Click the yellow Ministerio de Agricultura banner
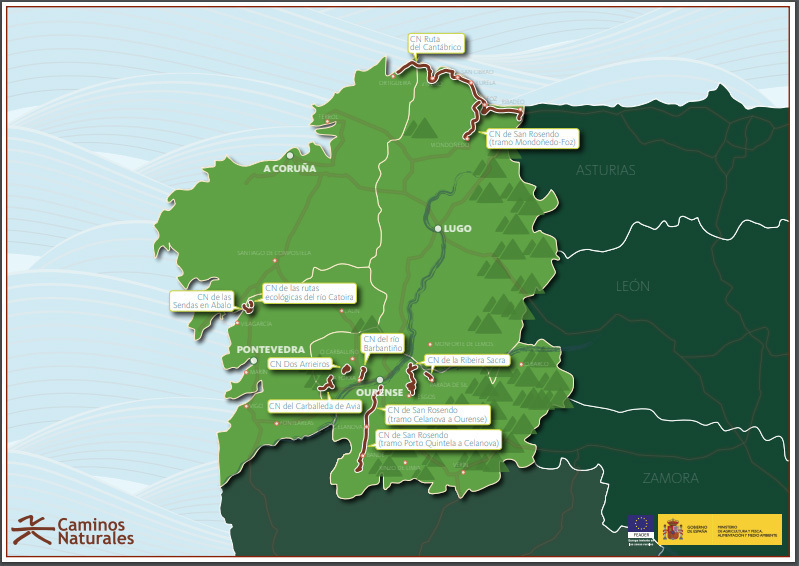This screenshot has height=566, width=799. click(x=718, y=528)
